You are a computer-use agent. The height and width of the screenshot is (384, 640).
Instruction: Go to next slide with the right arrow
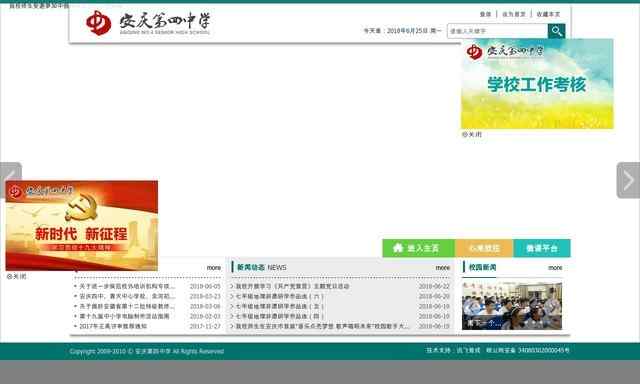pos(628,180)
